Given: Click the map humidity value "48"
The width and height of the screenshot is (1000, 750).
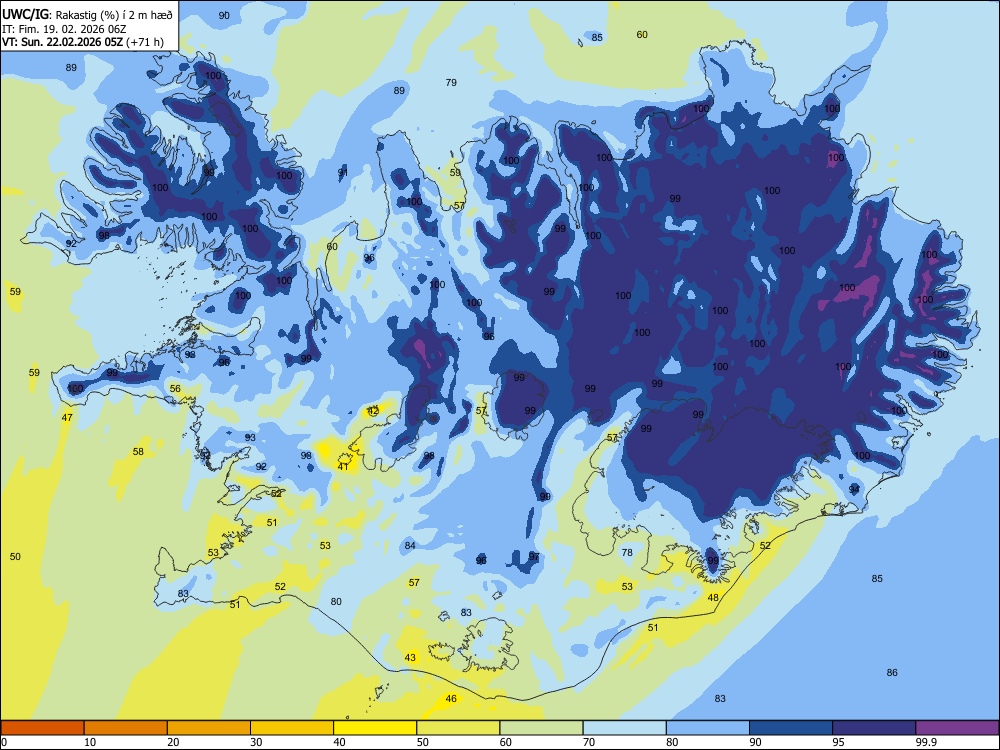Looking at the screenshot, I should coord(713,598).
